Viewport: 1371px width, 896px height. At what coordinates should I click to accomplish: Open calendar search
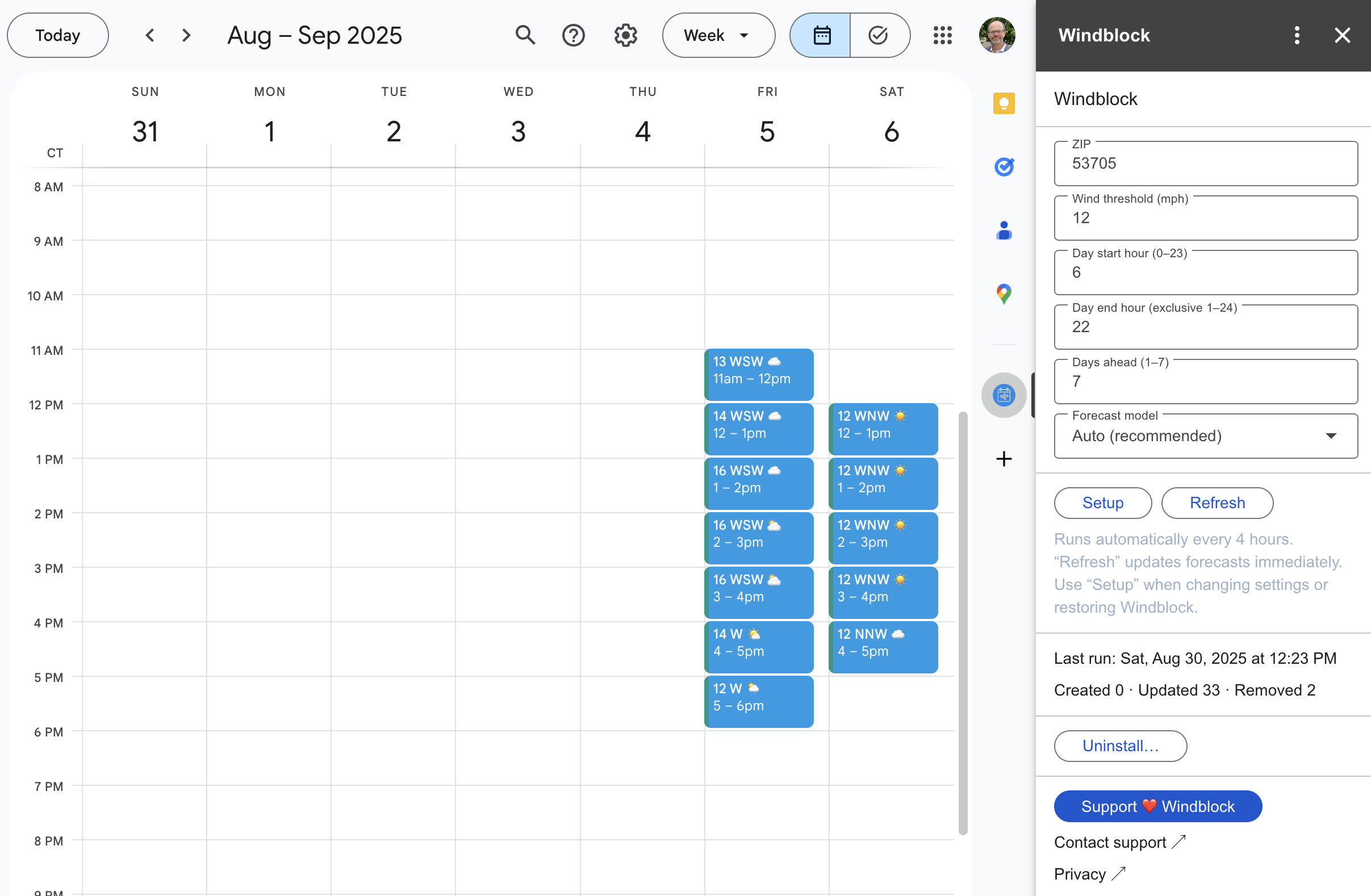[525, 36]
